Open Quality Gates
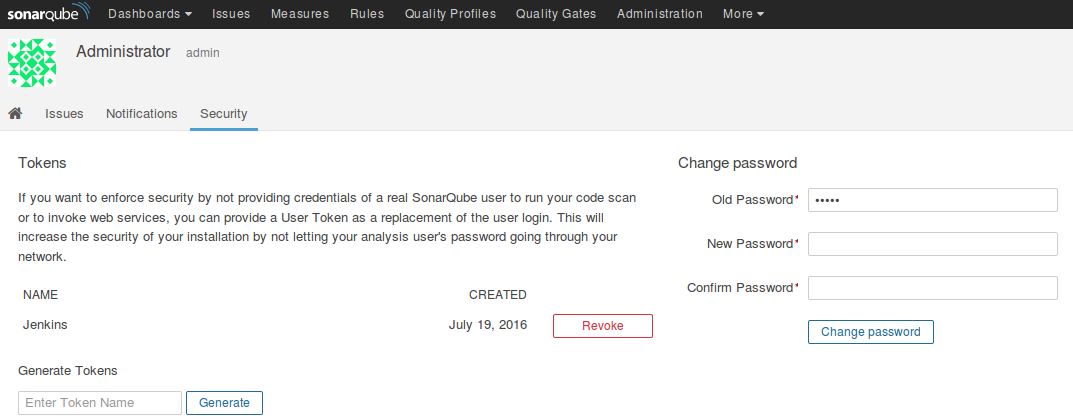 pos(556,14)
